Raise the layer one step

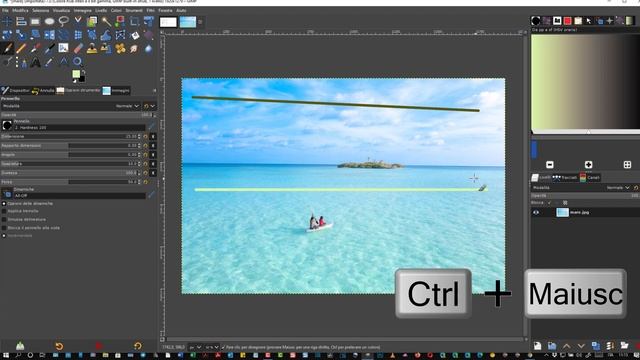tap(567, 346)
